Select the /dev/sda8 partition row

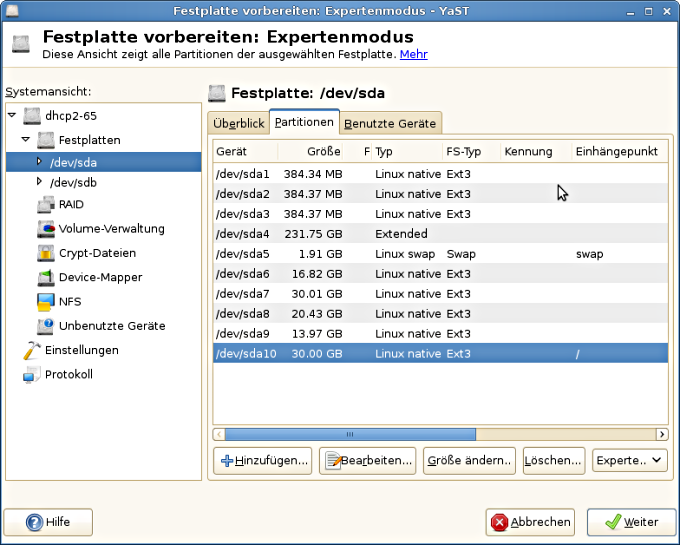(x=440, y=313)
